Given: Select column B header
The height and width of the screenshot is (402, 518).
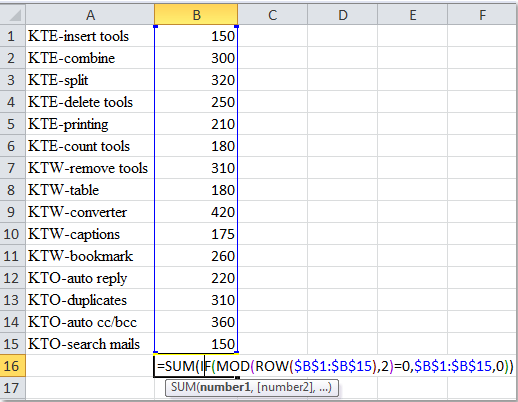Looking at the screenshot, I should pos(196,15).
